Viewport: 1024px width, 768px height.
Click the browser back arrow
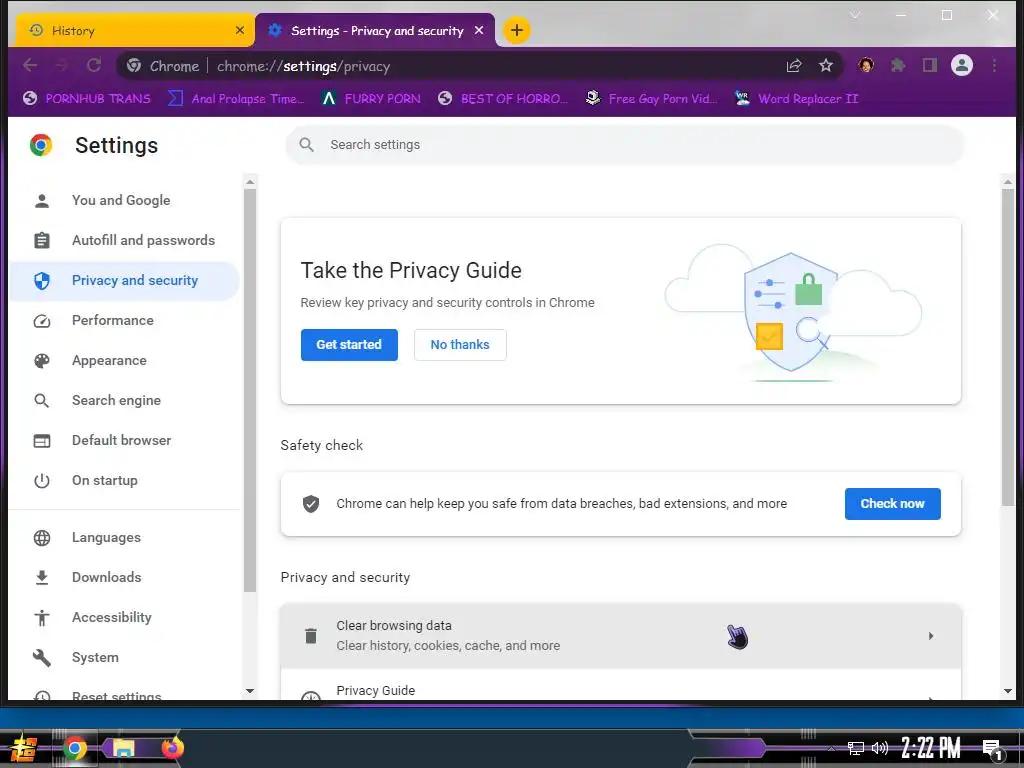[x=30, y=65]
